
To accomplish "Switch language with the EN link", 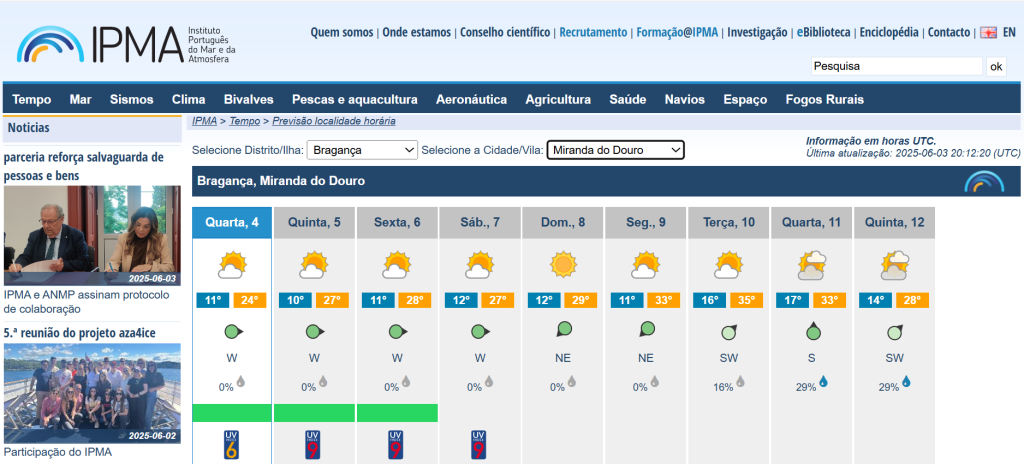I will coord(1009,33).
